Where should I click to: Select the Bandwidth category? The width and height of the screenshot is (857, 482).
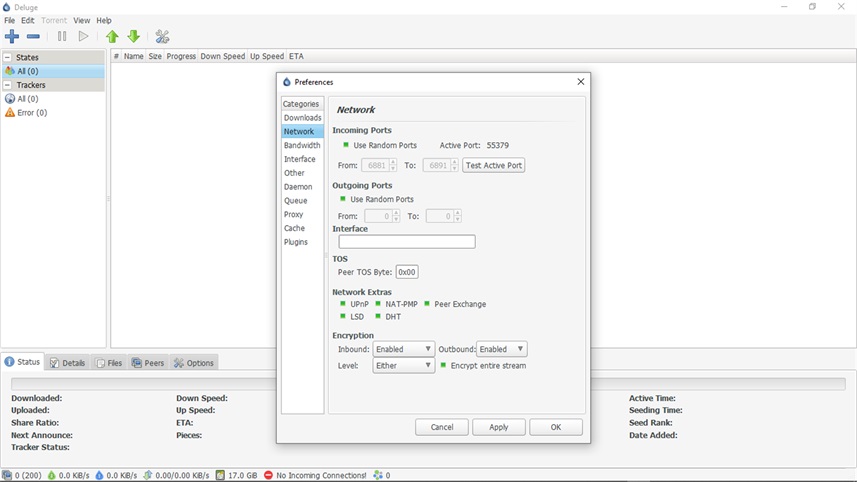point(302,145)
